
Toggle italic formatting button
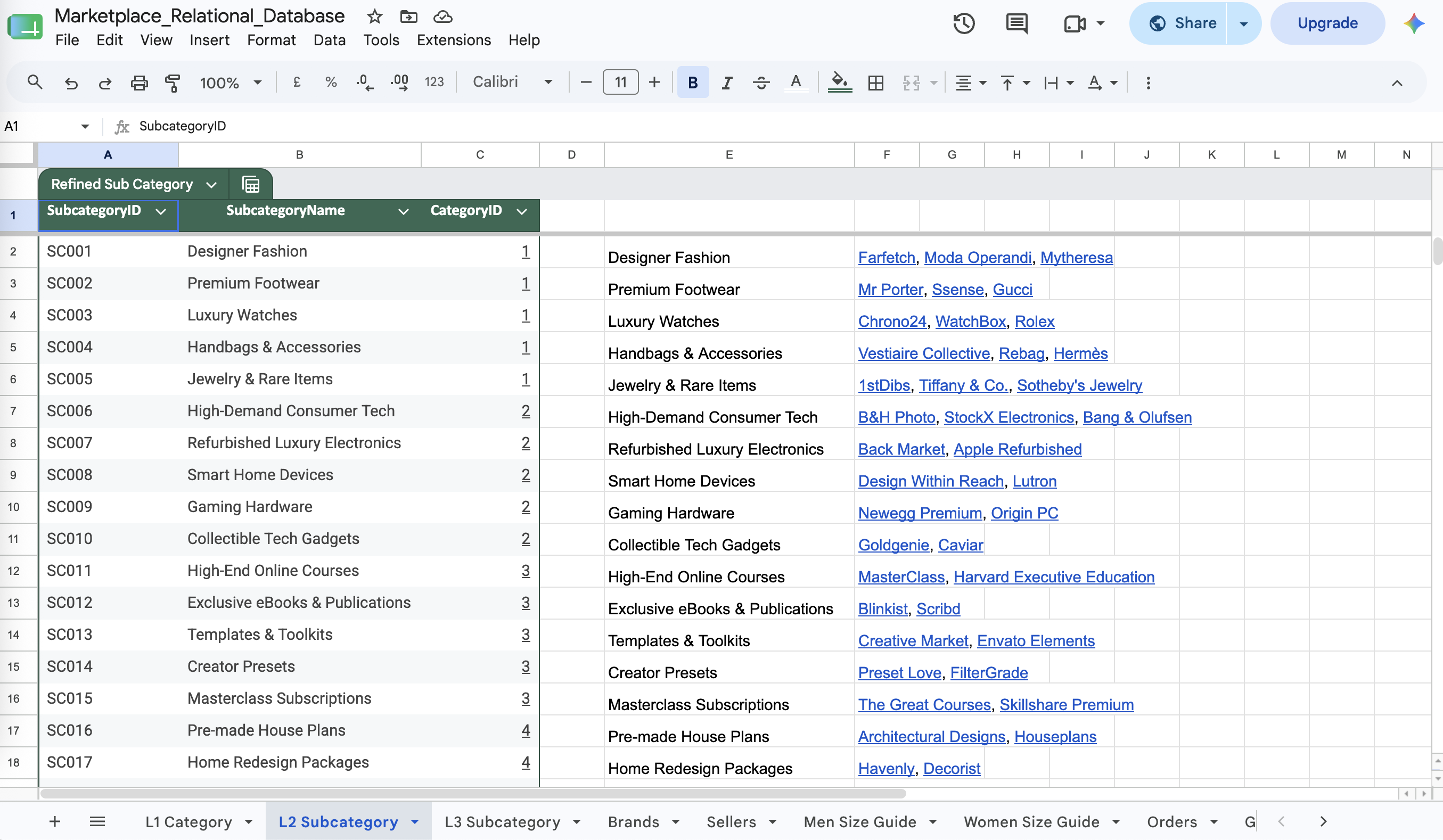click(727, 83)
